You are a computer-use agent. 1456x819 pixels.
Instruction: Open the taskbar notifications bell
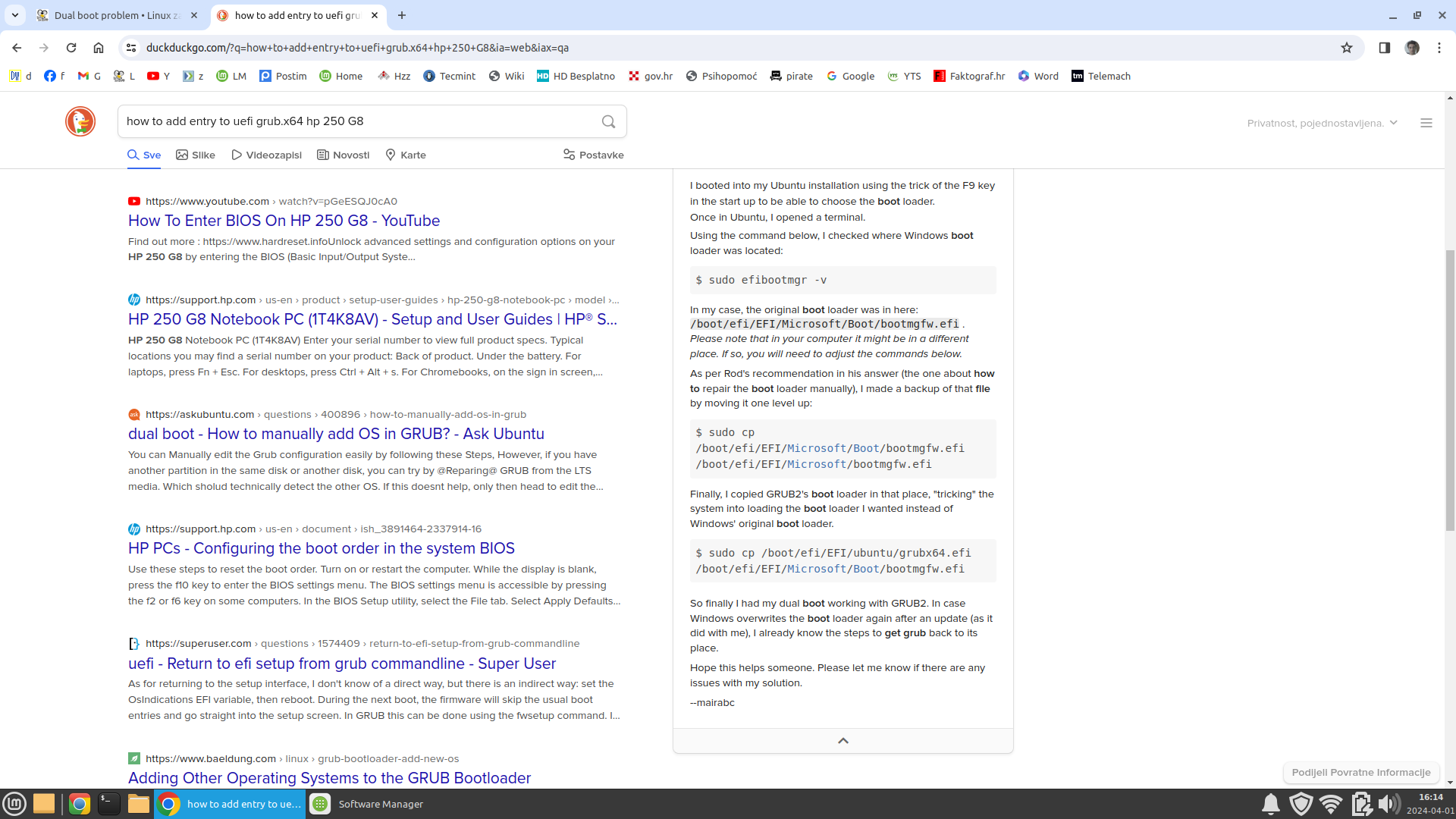(x=1271, y=804)
